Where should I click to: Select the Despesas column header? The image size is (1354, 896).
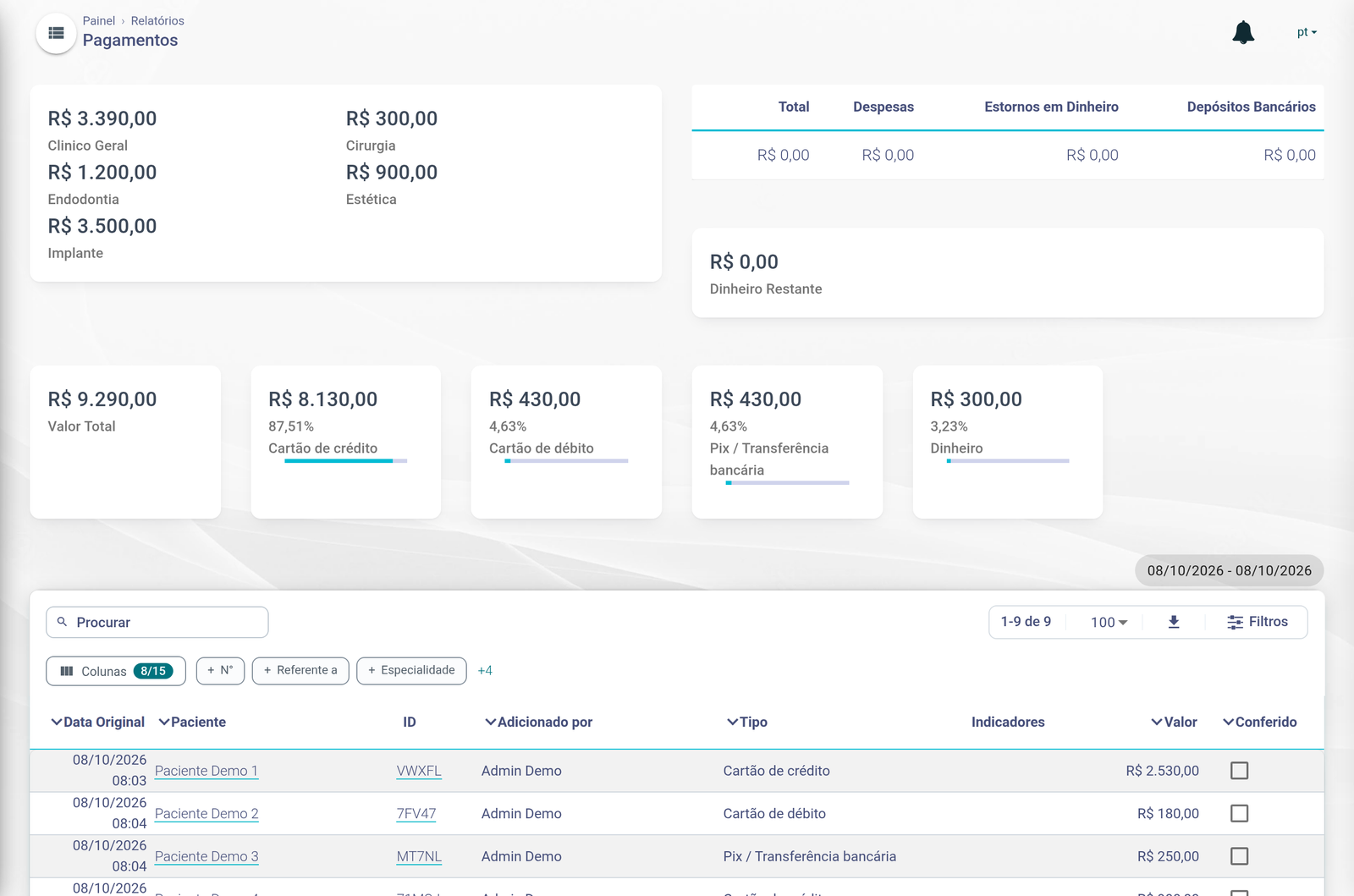coord(883,107)
